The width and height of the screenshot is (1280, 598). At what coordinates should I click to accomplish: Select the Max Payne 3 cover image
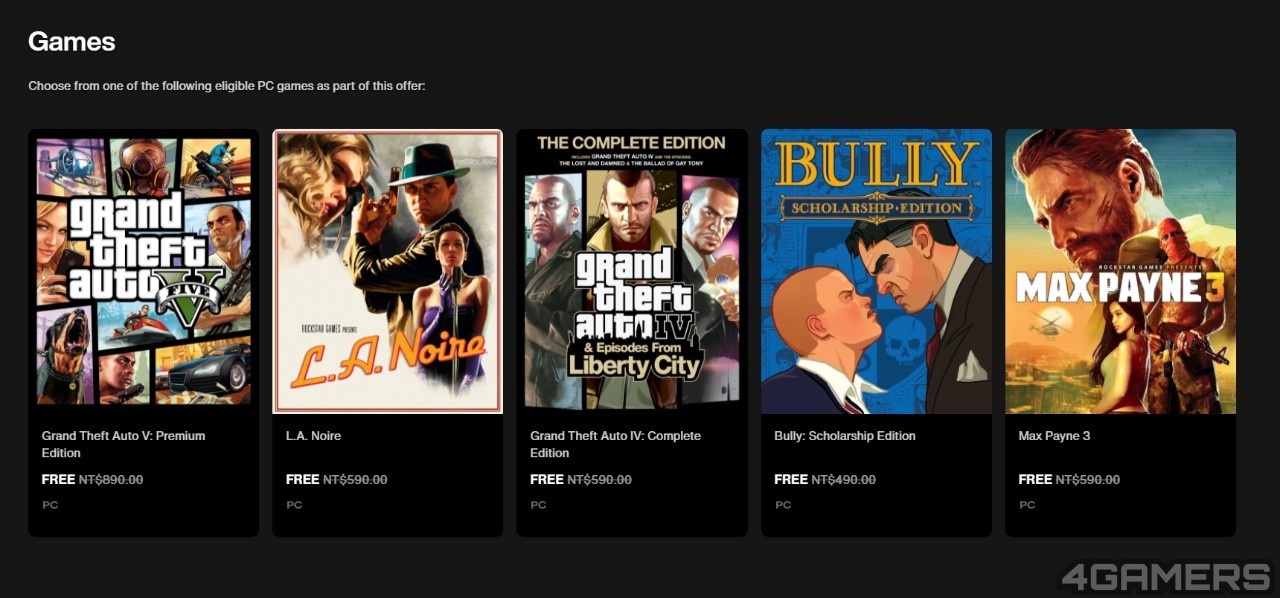click(1120, 271)
